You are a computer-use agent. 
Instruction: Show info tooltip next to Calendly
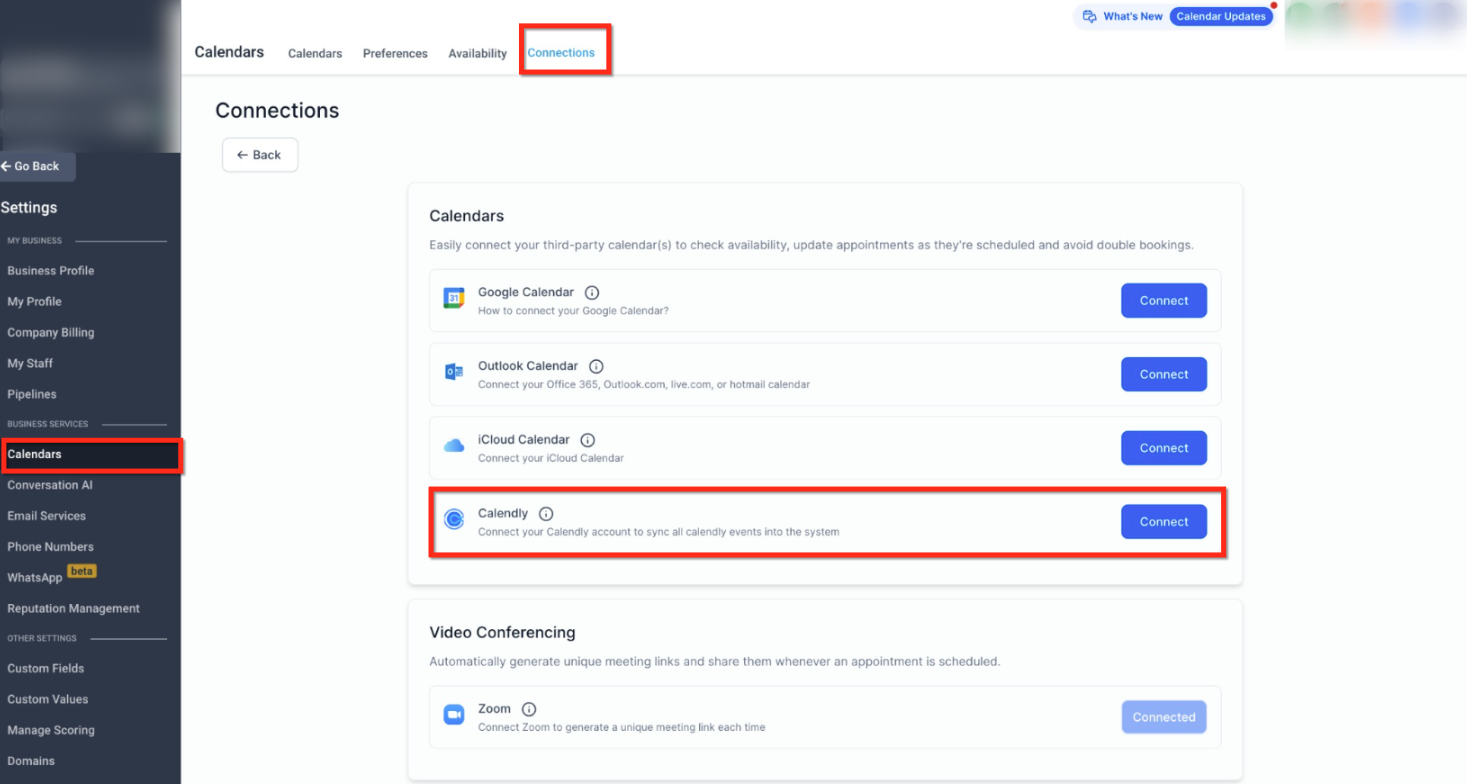[546, 514]
